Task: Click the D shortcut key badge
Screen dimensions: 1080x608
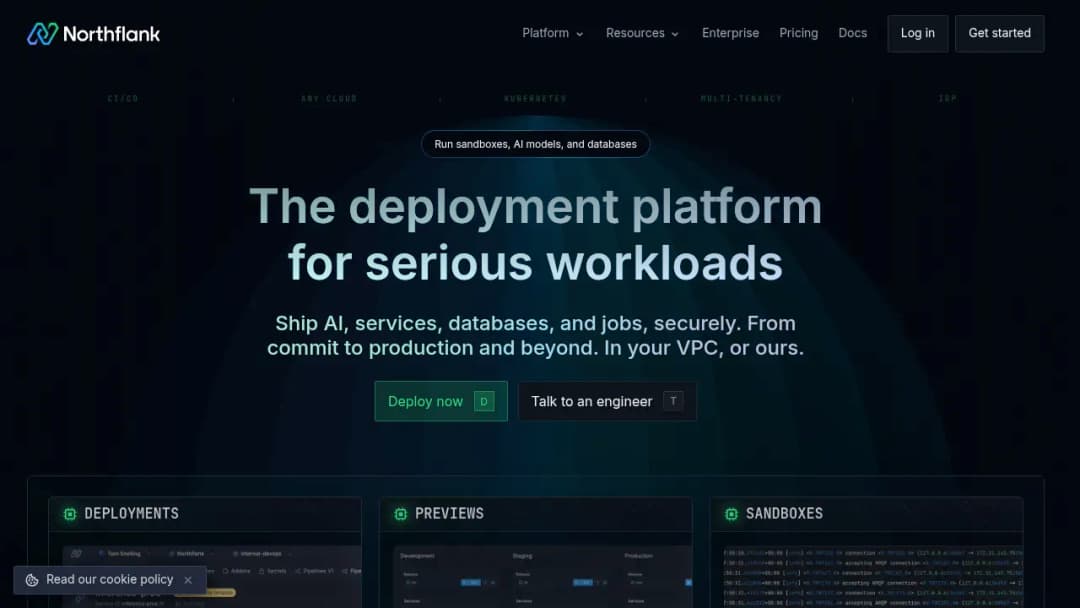Action: click(484, 401)
